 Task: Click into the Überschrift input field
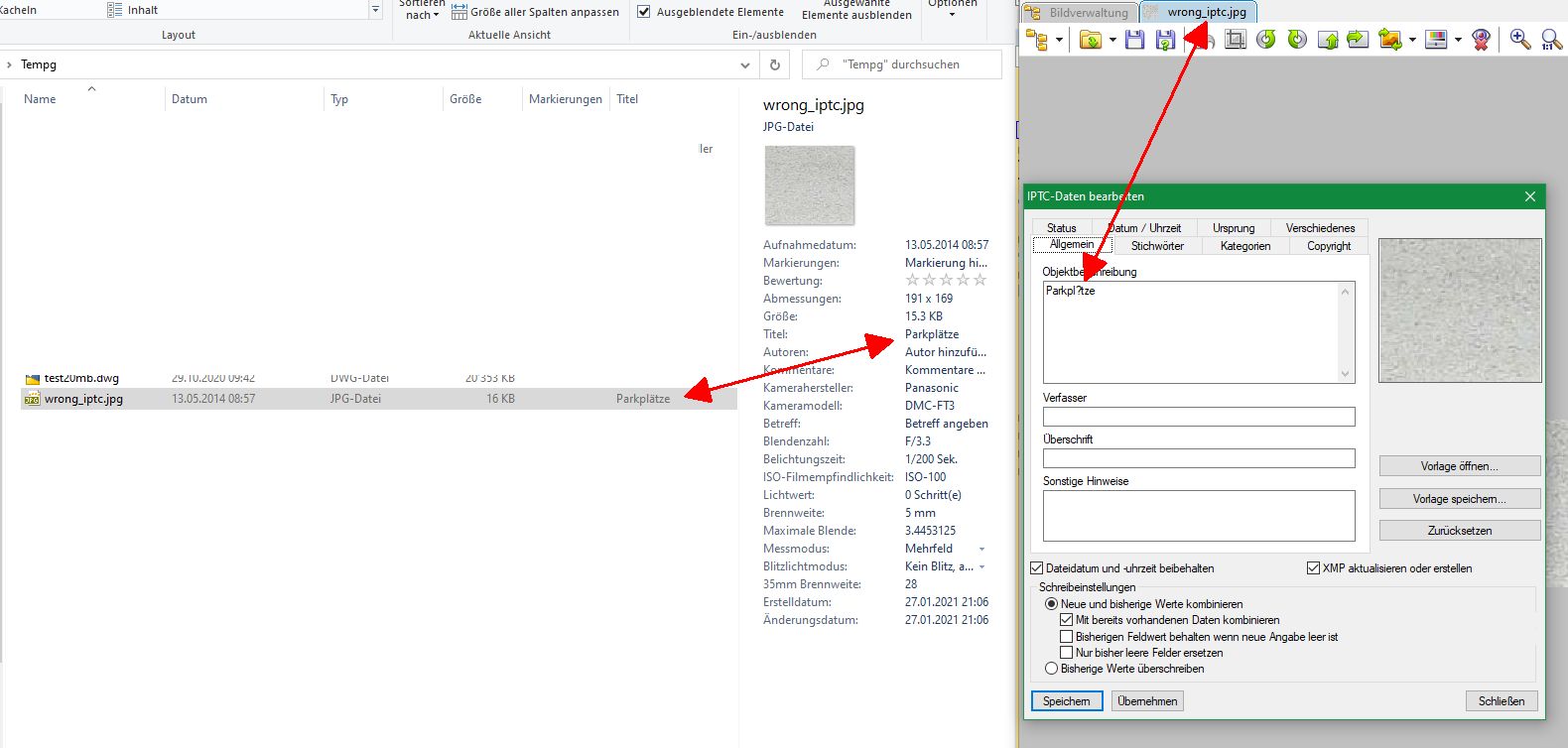1199,458
